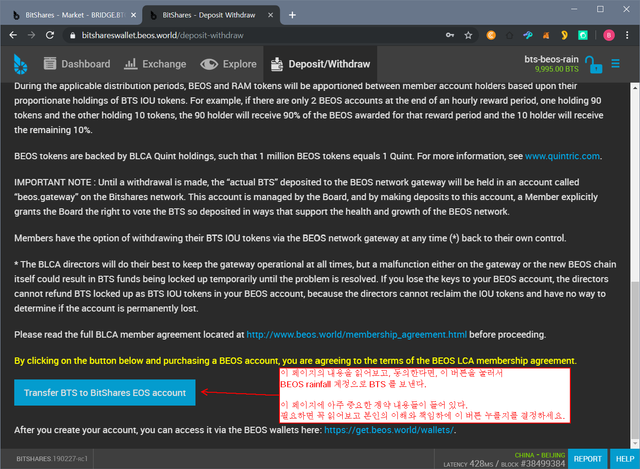Bookmark the page with star icon
640x469 pixels.
click(x=468, y=36)
